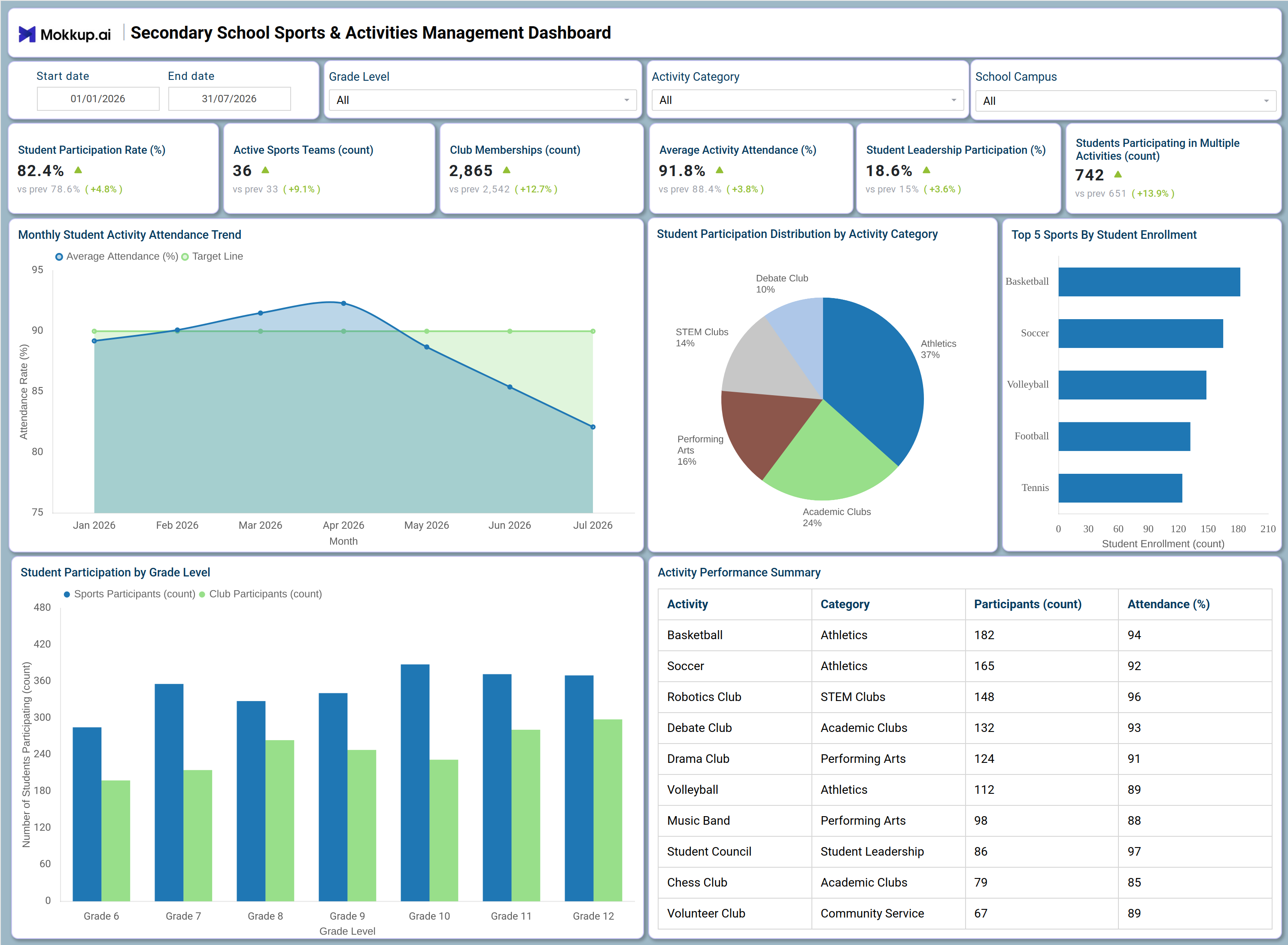
Task: Click the Grade 8 club participants bar
Action: [279, 820]
